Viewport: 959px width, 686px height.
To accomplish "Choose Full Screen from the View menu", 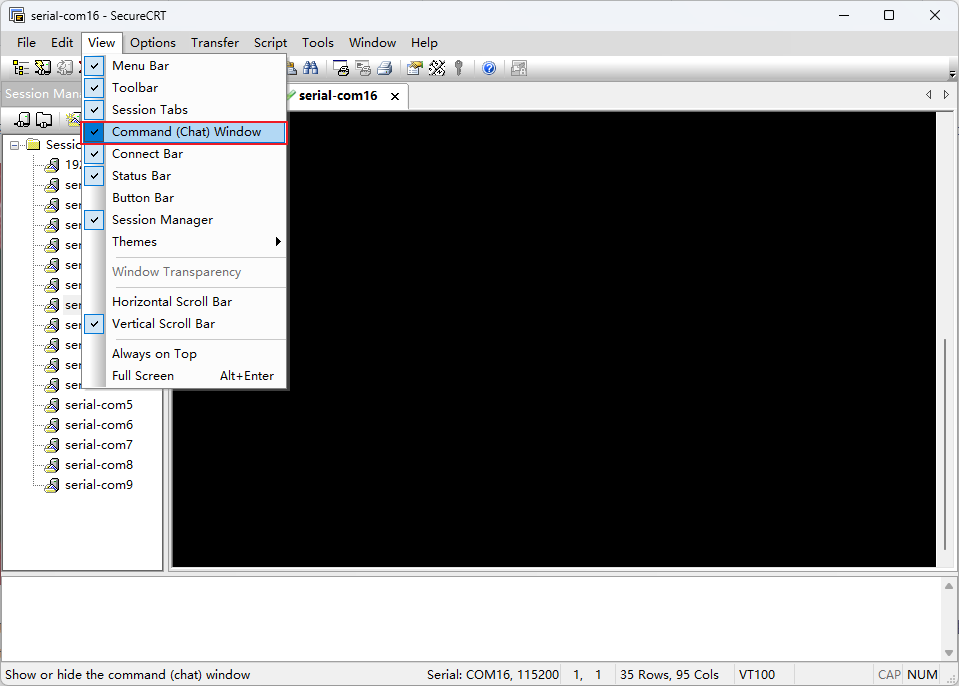I will pyautogui.click(x=185, y=376).
